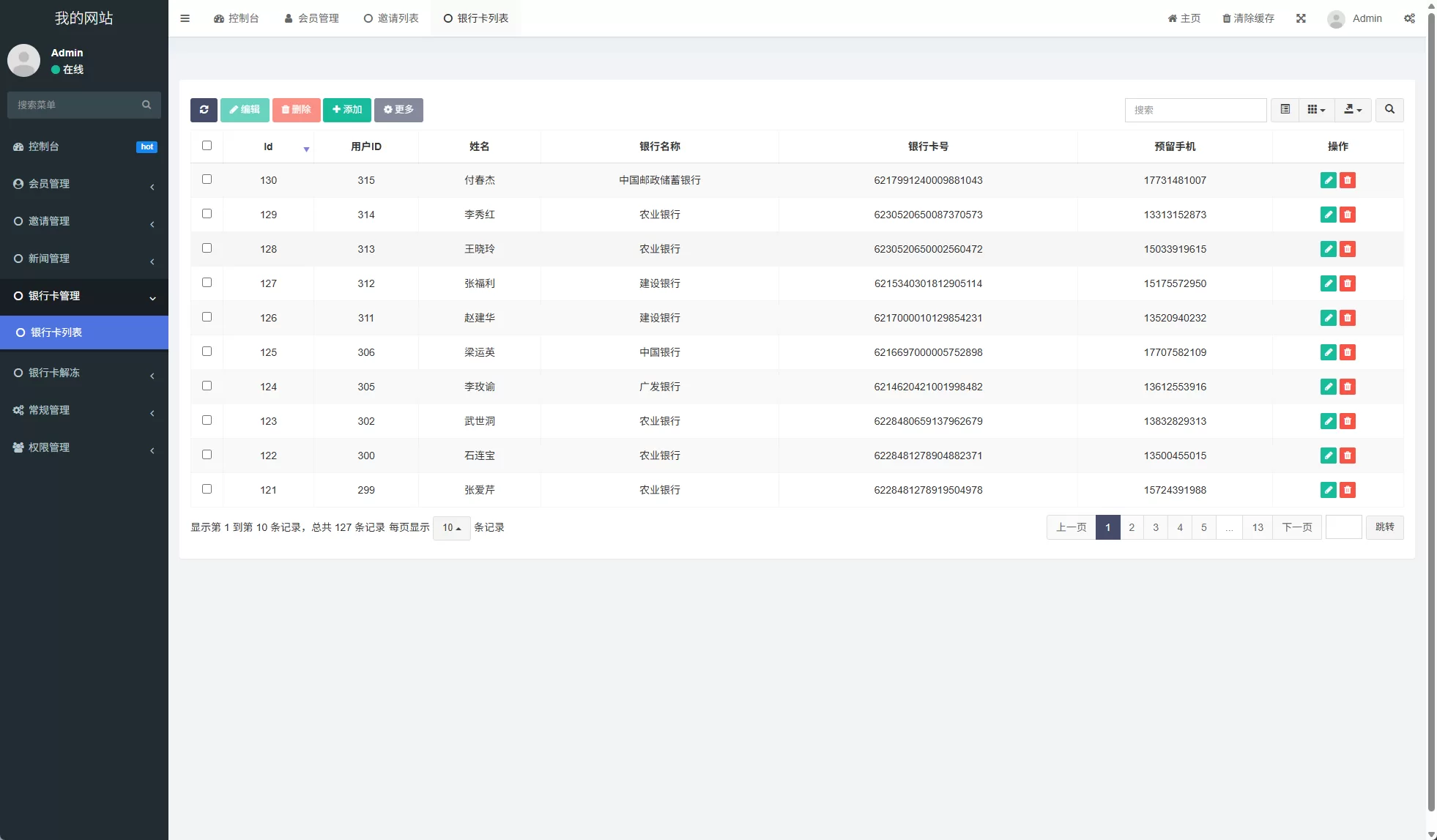Click the magnifier search button at right
Image resolution: width=1437 pixels, height=840 pixels.
pyautogui.click(x=1389, y=110)
